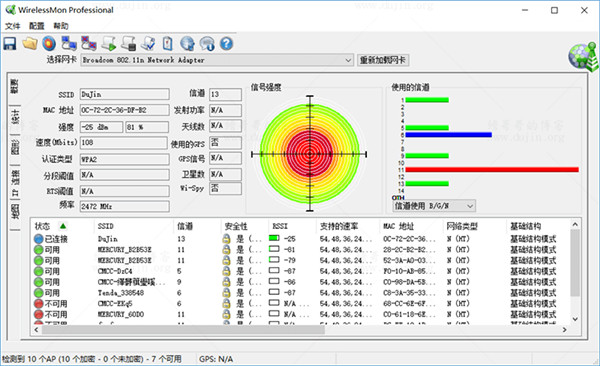Viewport: 600px width, 366px height.
Task: Sort list by the 支持的速率 column header
Action: 348,226
